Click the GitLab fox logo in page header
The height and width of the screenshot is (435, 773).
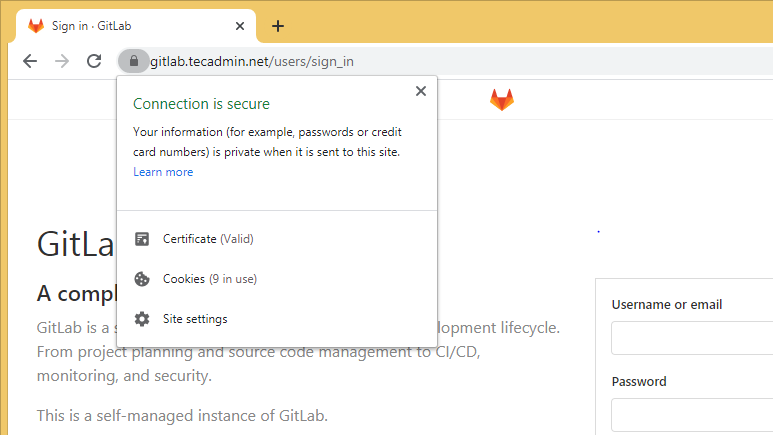(x=501, y=100)
